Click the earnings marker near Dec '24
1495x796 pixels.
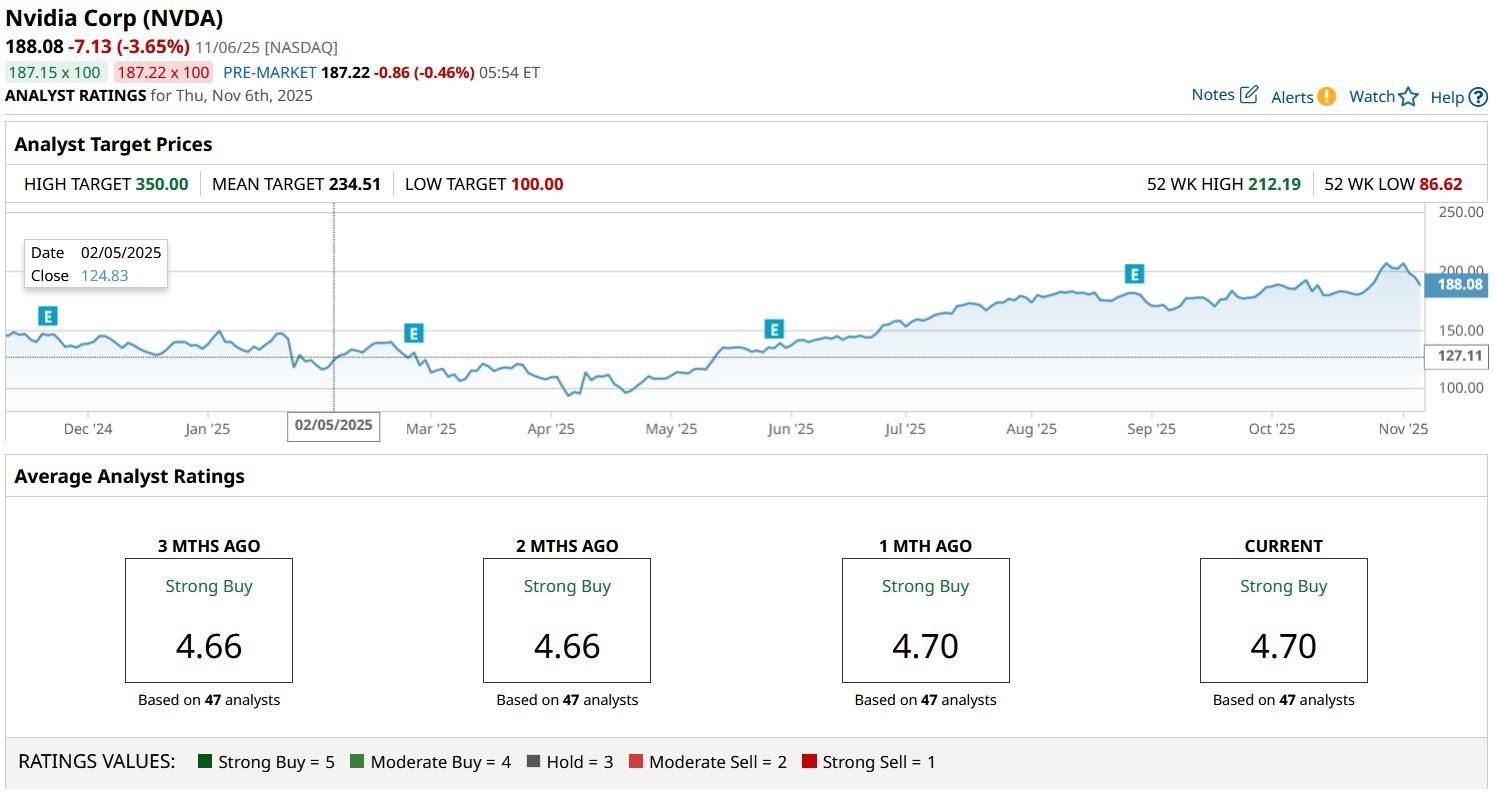pos(47,316)
